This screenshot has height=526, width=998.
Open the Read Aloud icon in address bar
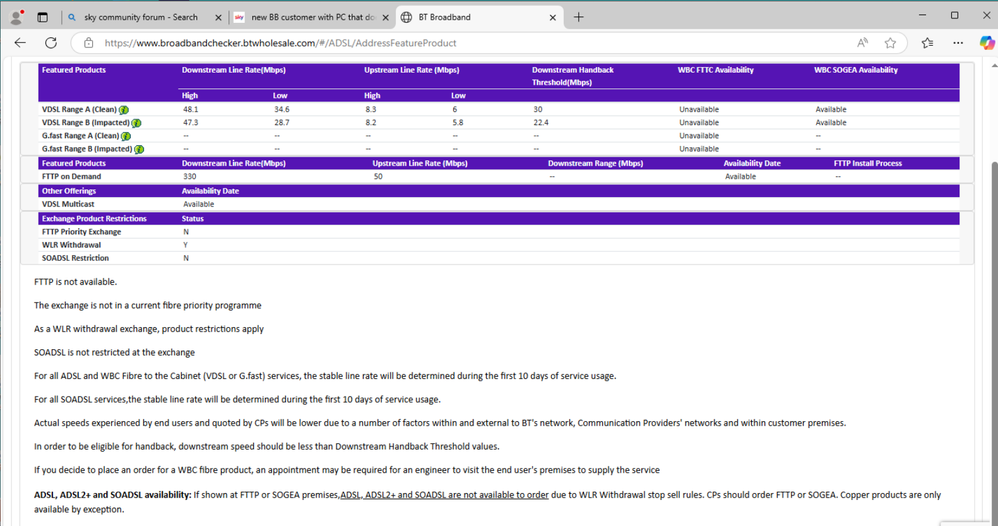(x=862, y=43)
